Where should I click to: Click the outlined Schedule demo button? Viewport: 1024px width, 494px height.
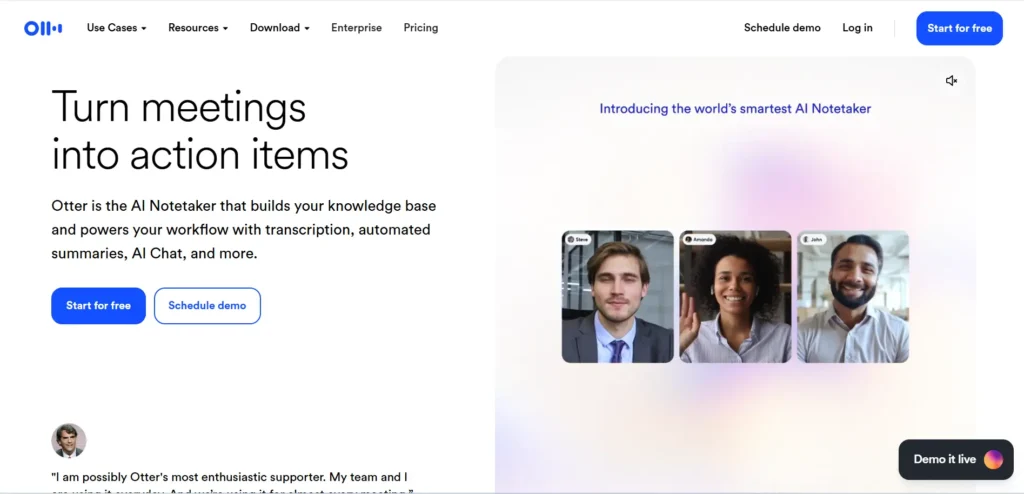click(x=207, y=306)
